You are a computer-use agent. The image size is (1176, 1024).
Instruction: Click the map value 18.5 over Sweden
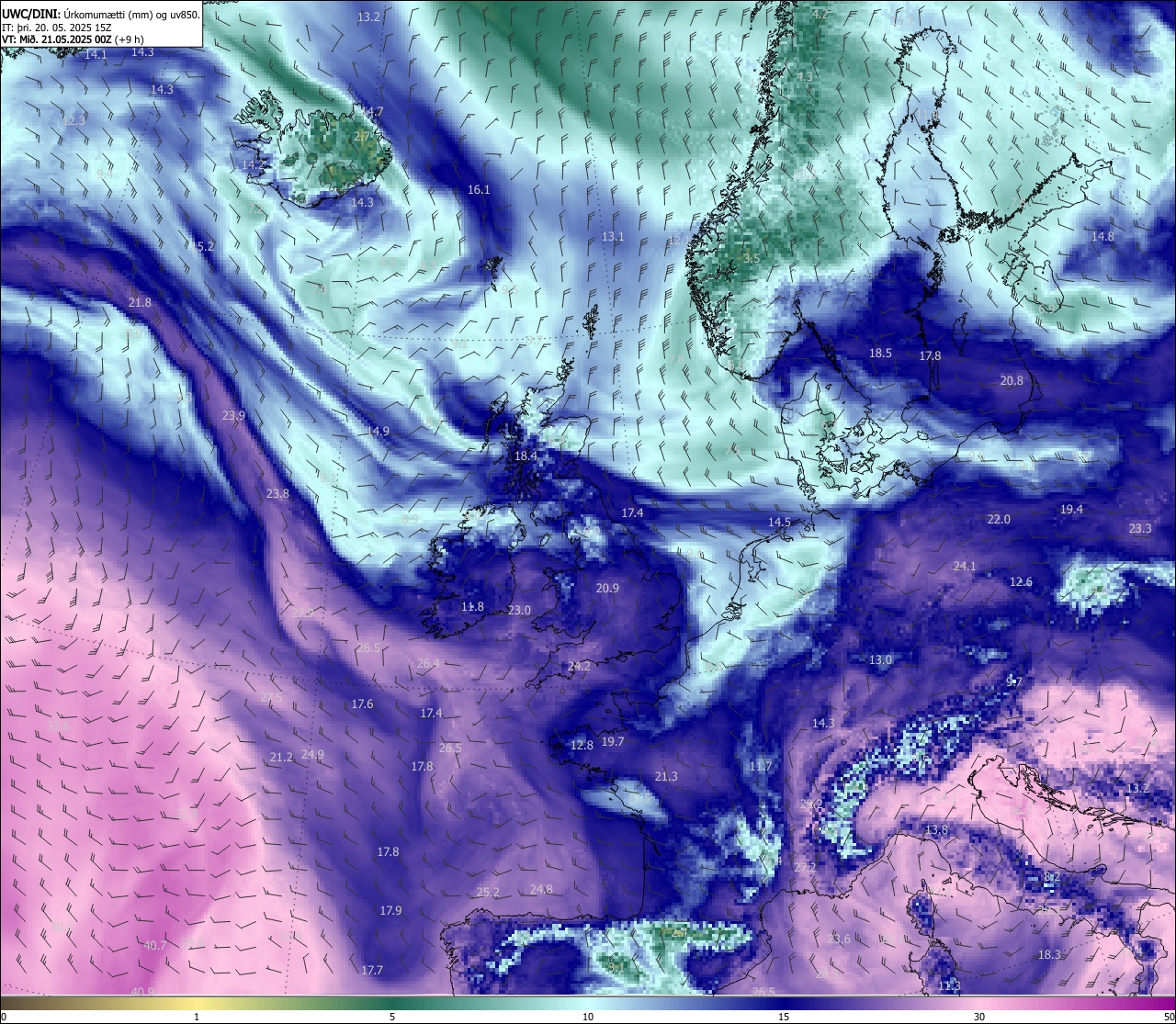[x=880, y=354]
